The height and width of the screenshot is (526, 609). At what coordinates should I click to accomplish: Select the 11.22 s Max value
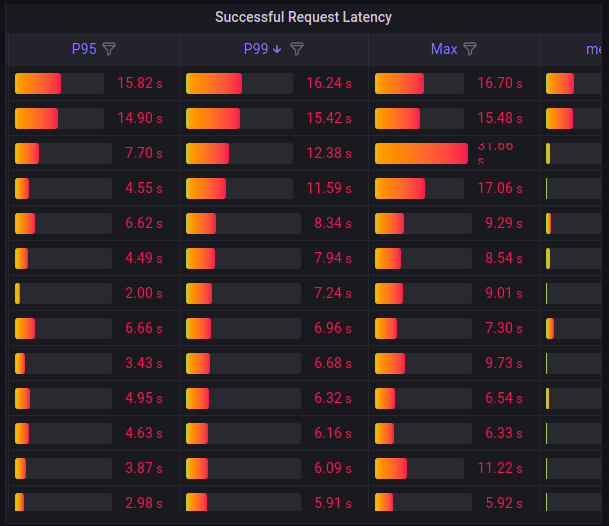click(500, 468)
